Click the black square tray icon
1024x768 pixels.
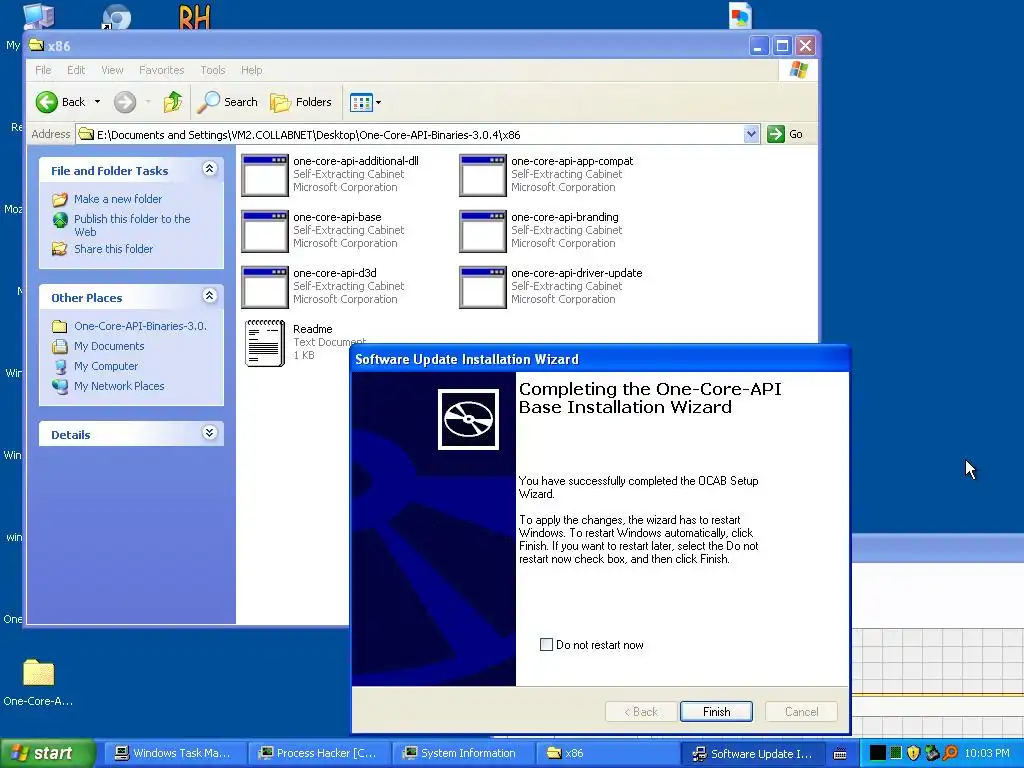click(878, 754)
